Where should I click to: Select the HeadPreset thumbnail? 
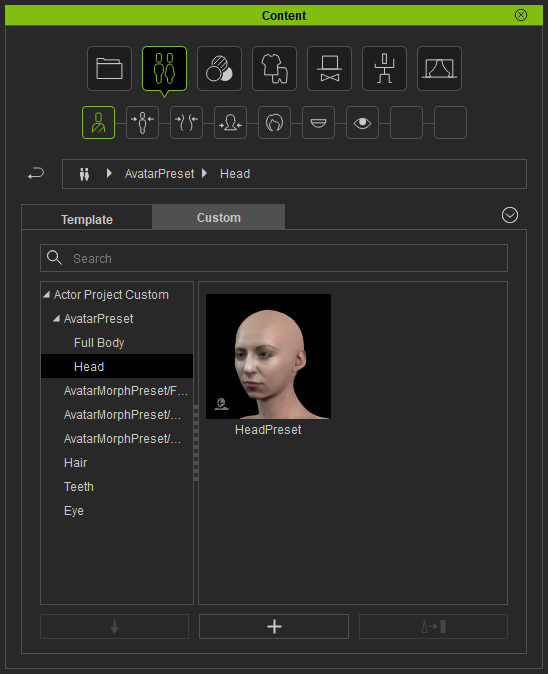coord(268,356)
